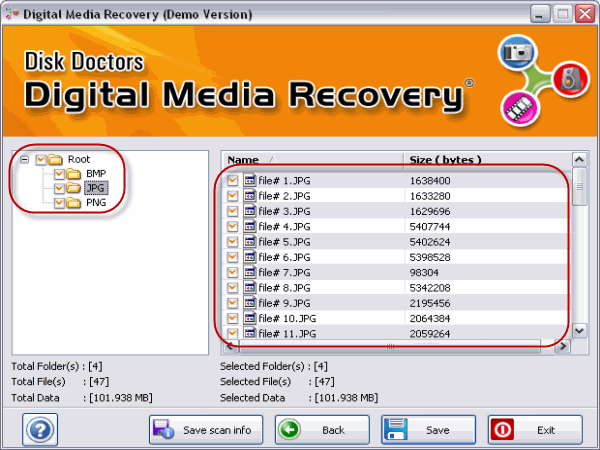Image resolution: width=600 pixels, height=450 pixels.
Task: Select file# 5.JPG file name
Action: 284,242
